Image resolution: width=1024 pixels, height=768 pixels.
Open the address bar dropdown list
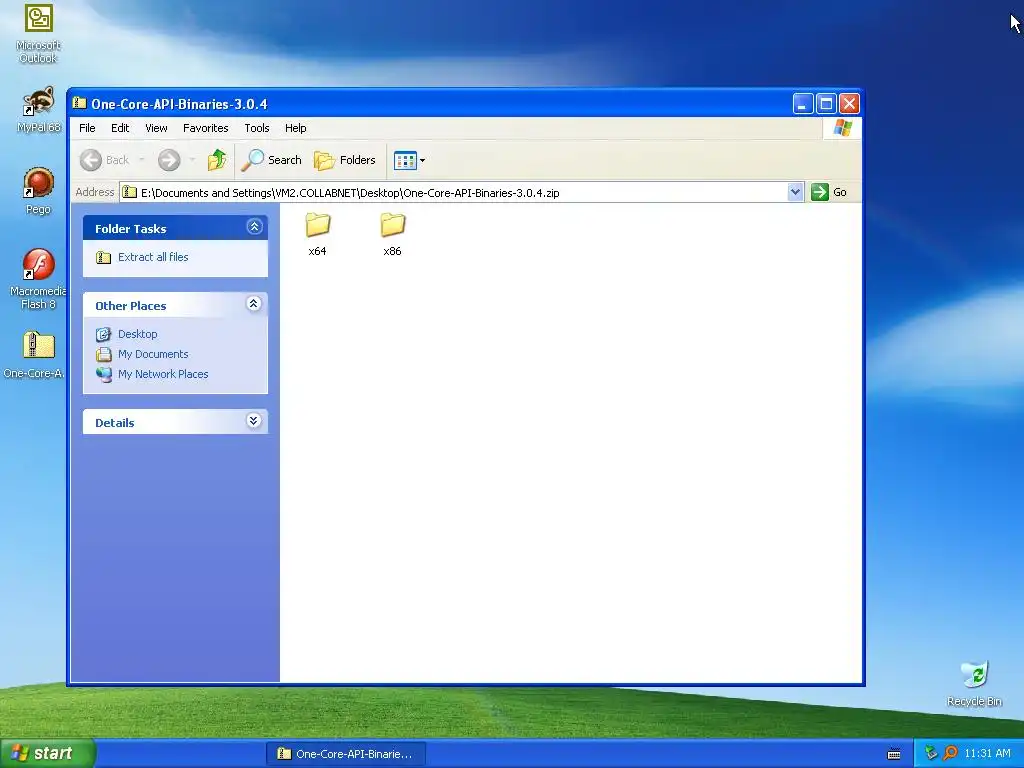pos(795,192)
